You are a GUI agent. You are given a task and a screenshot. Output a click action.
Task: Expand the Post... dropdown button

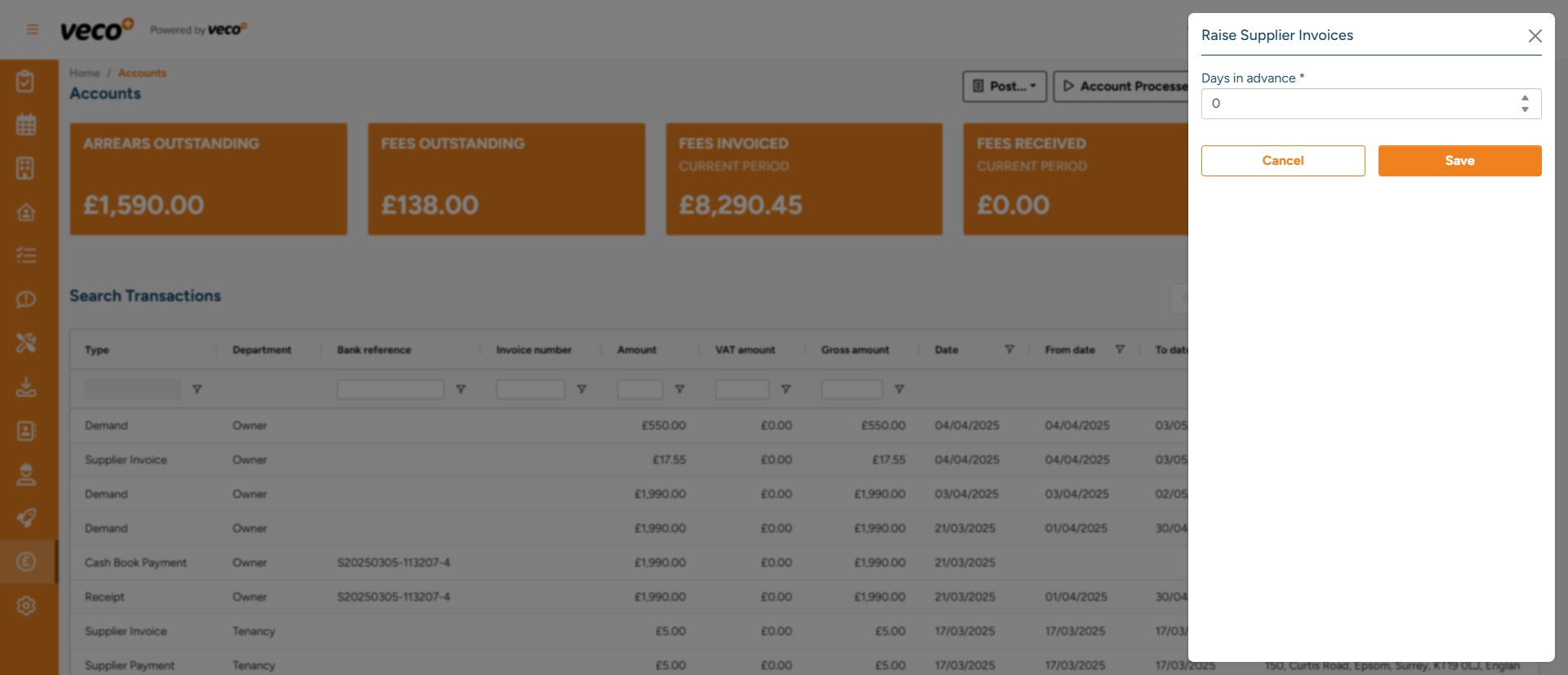1004,87
